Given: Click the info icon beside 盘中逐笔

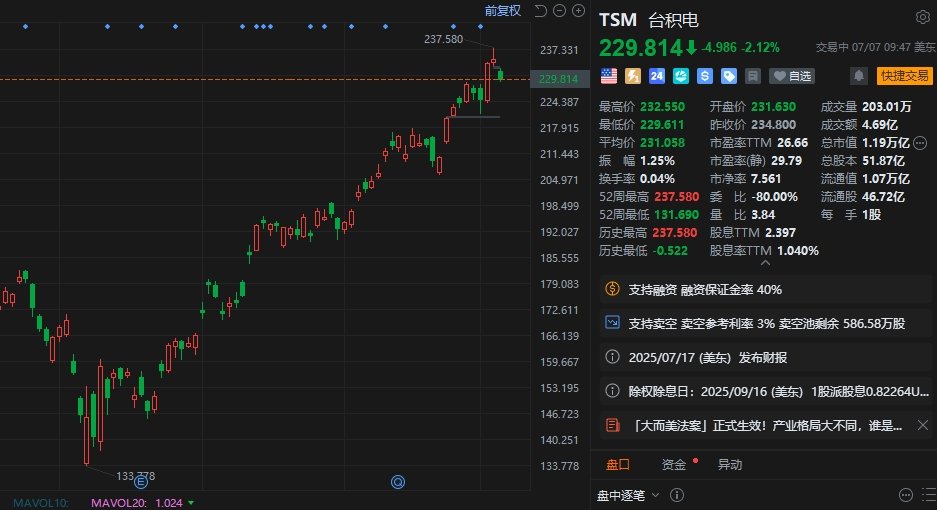Looking at the screenshot, I should click(x=676, y=494).
